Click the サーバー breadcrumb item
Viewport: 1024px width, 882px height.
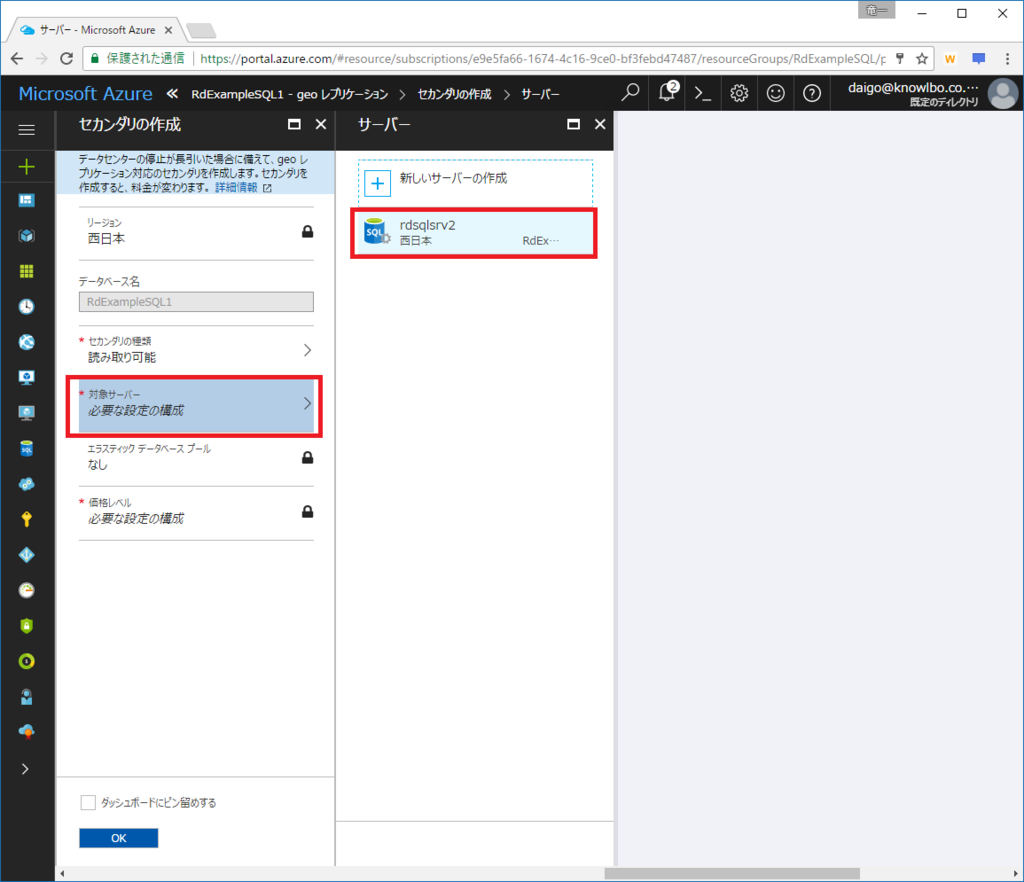pos(540,95)
